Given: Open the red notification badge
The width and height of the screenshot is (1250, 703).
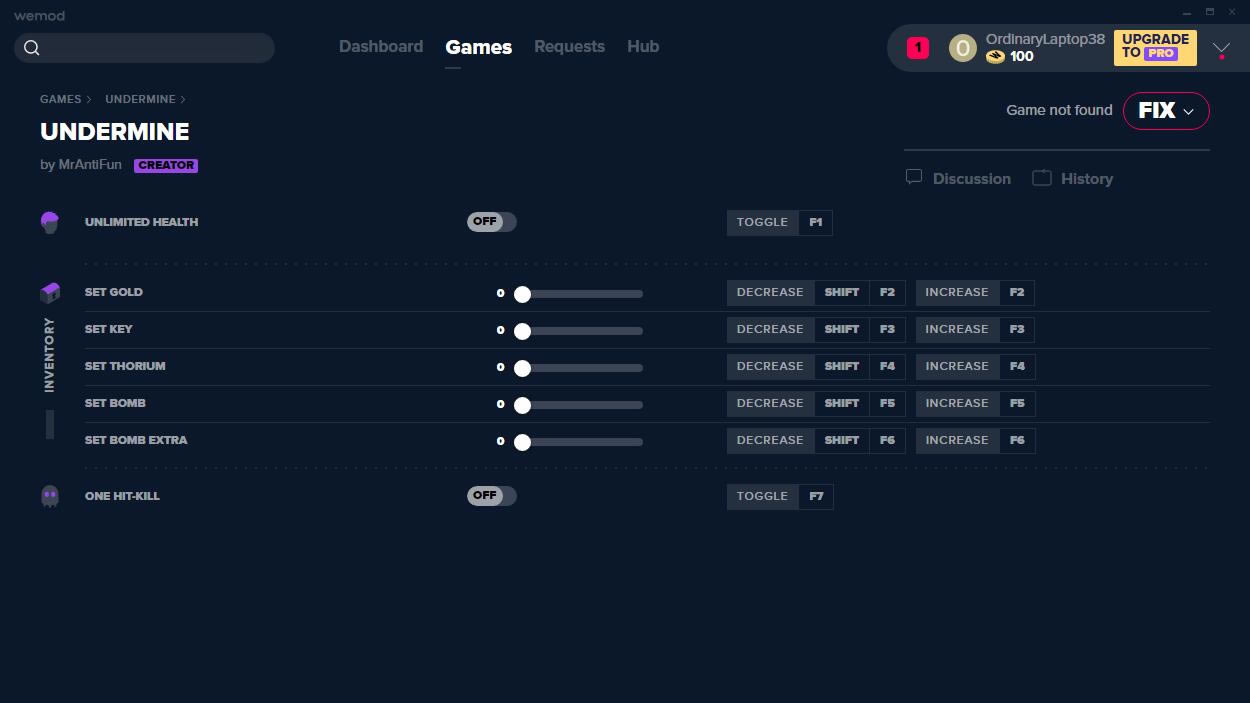Looking at the screenshot, I should coord(917,48).
